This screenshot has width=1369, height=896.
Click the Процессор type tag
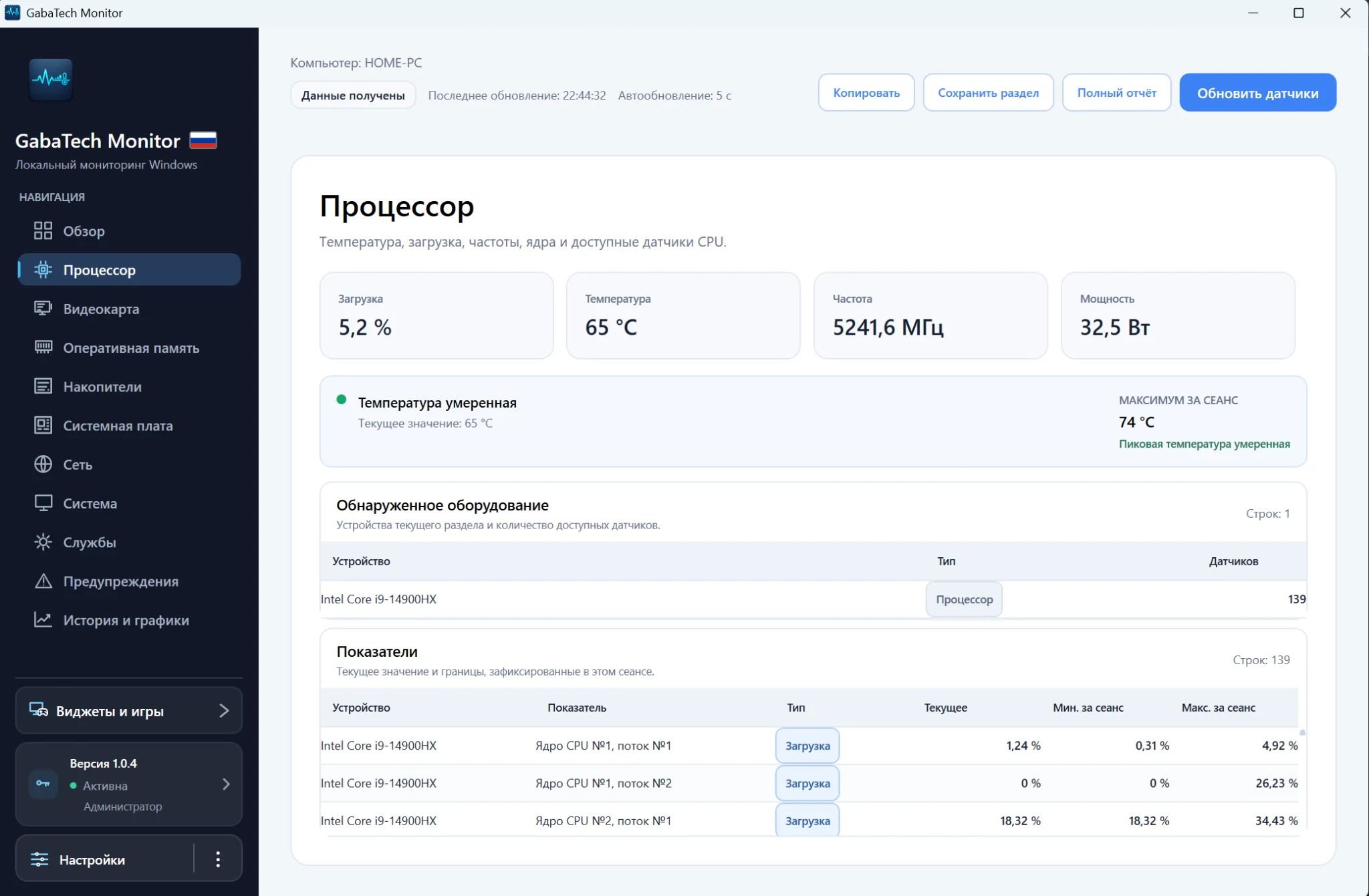(964, 599)
